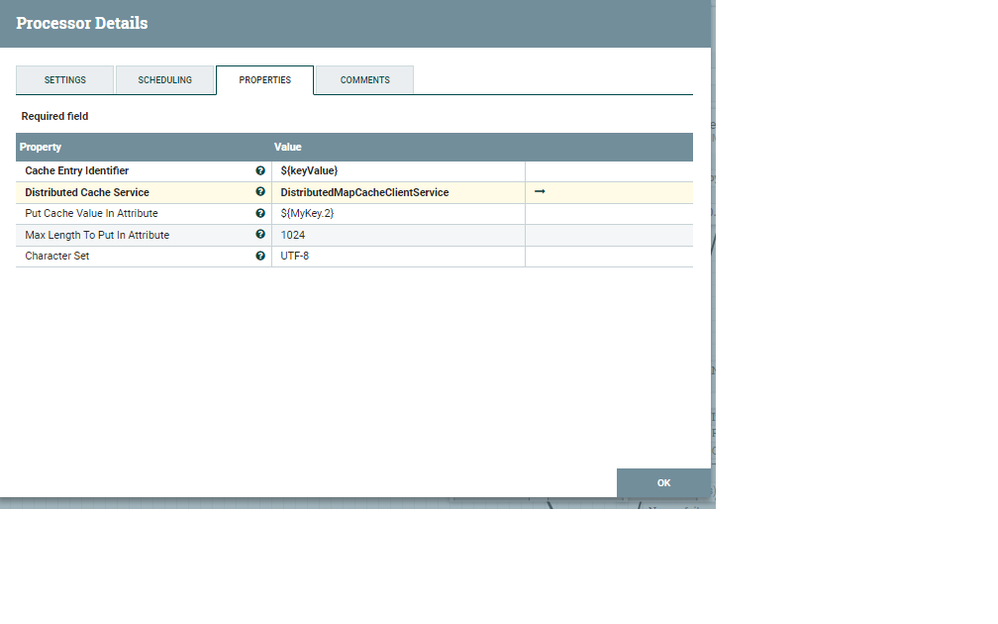Click the Put Cache Value In Attribute label
Screen dimensions: 998x624
pos(92,213)
